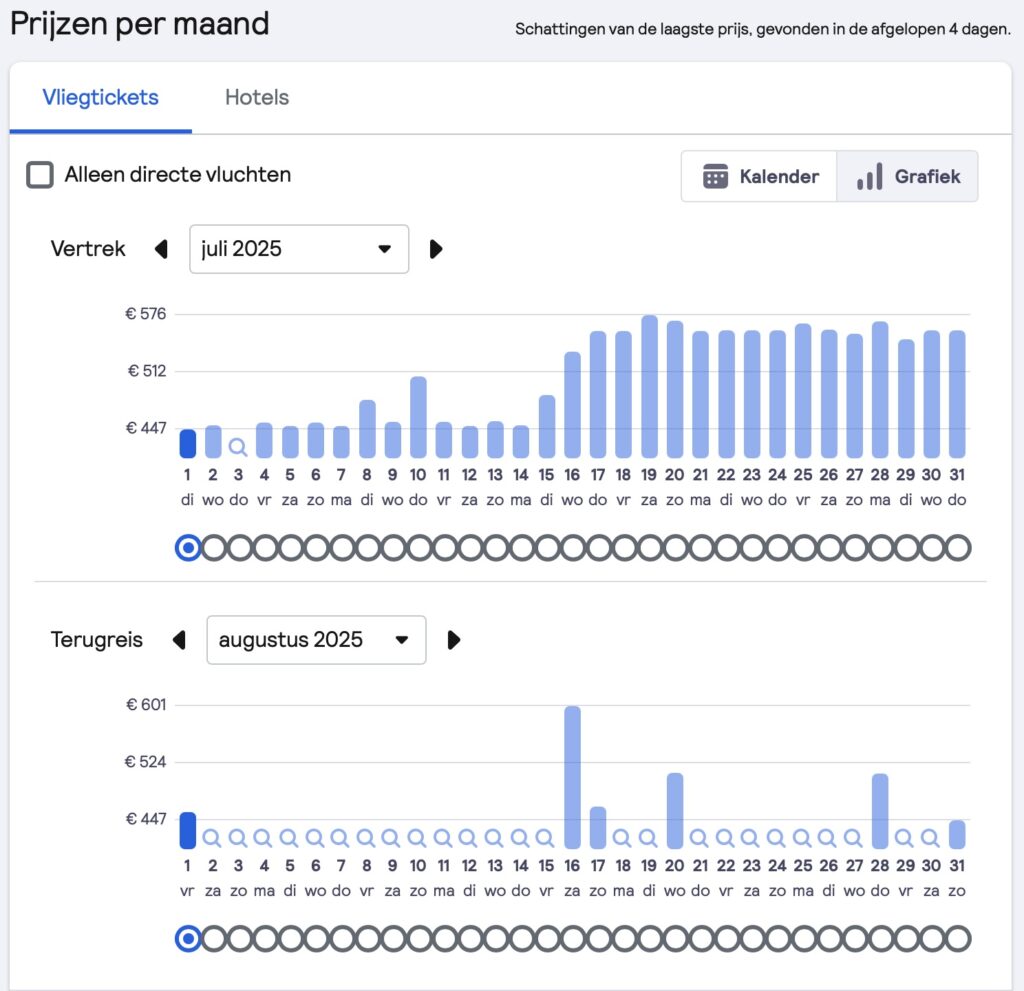This screenshot has width=1024, height=991.
Task: Click the calendar icon in the Kalender button
Action: click(715, 176)
